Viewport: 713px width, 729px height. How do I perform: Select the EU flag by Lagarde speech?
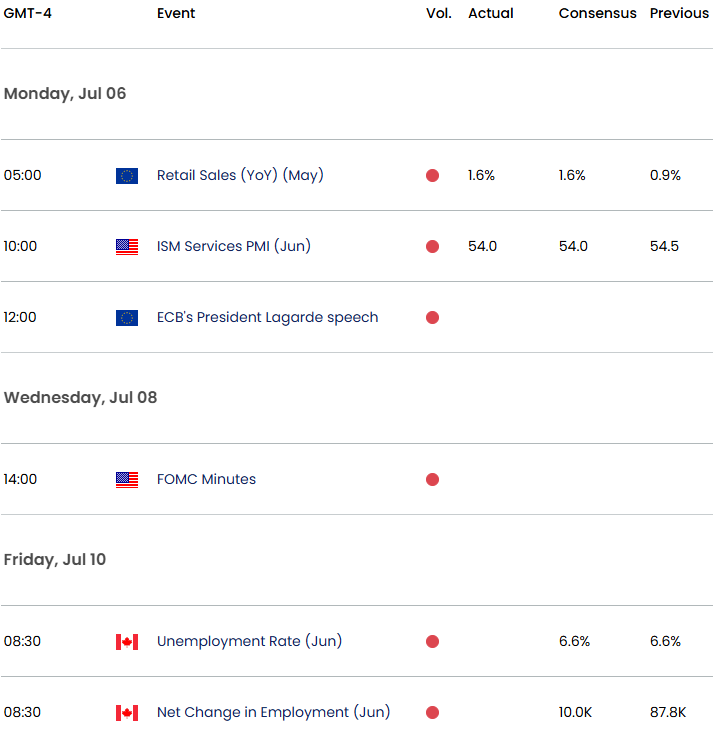127,318
